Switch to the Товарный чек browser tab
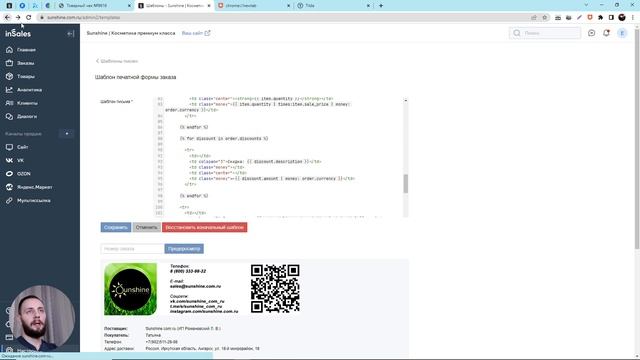 coord(95,6)
